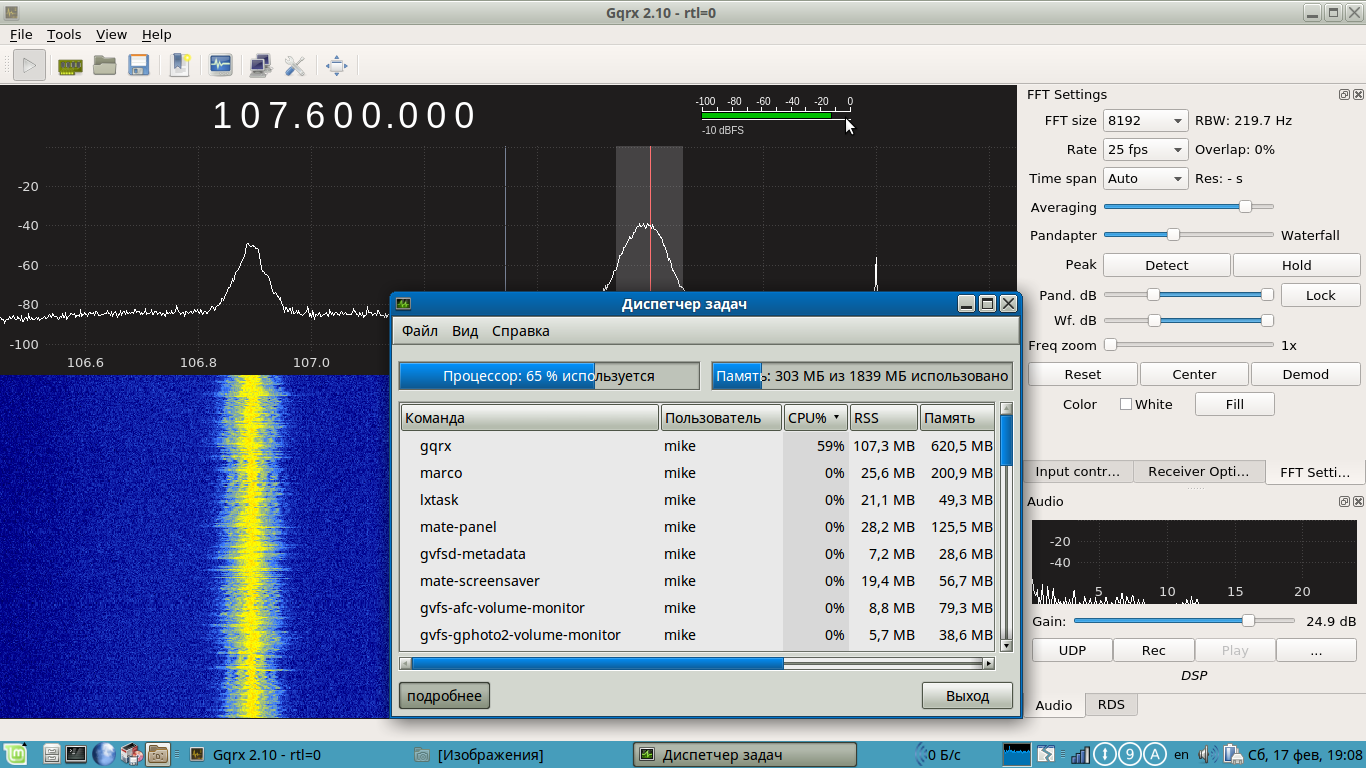The image size is (1366, 768).
Task: Adjust the audio Gain slider
Action: [x=1246, y=620]
